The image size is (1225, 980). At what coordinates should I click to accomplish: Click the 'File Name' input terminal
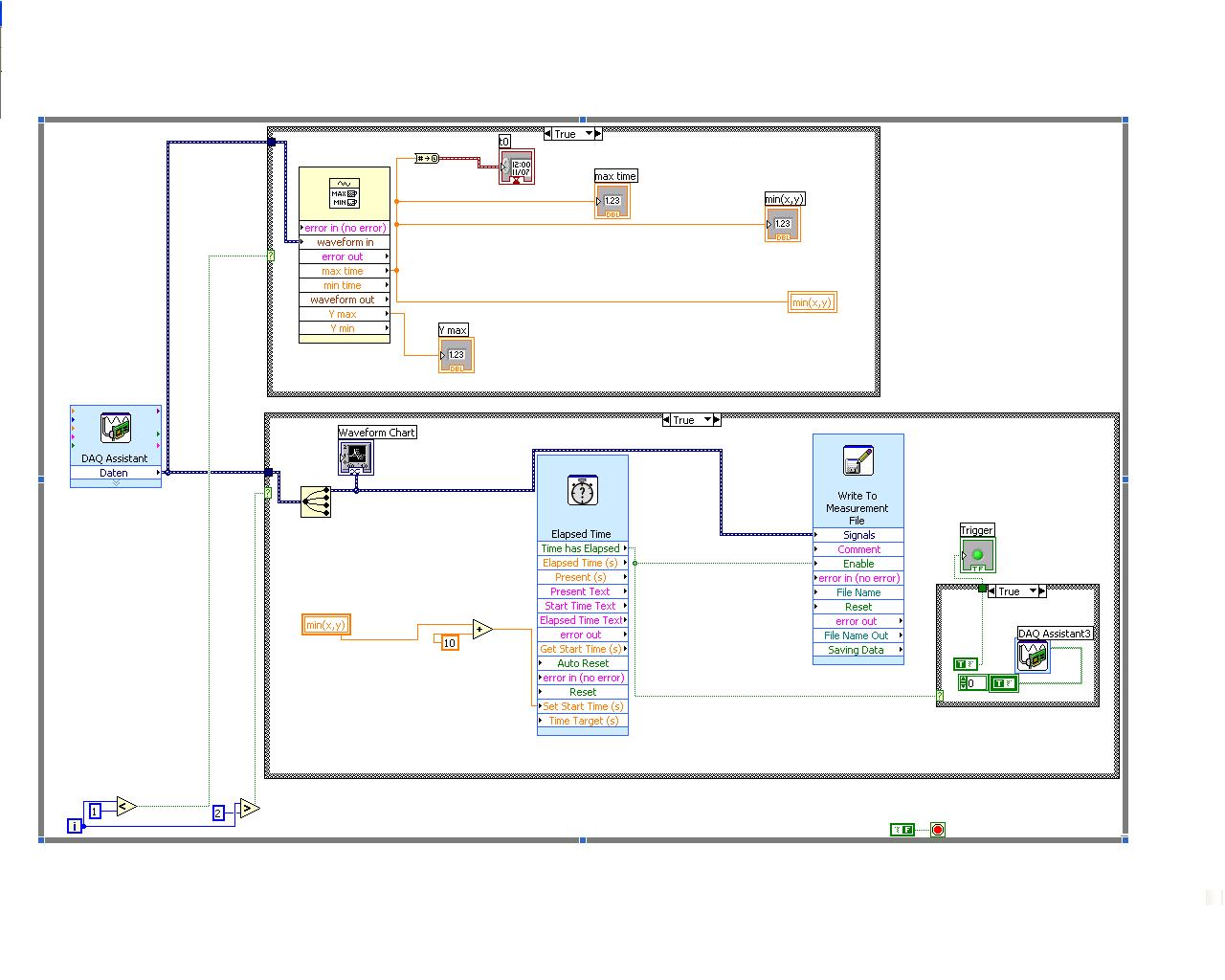pyautogui.click(x=858, y=592)
